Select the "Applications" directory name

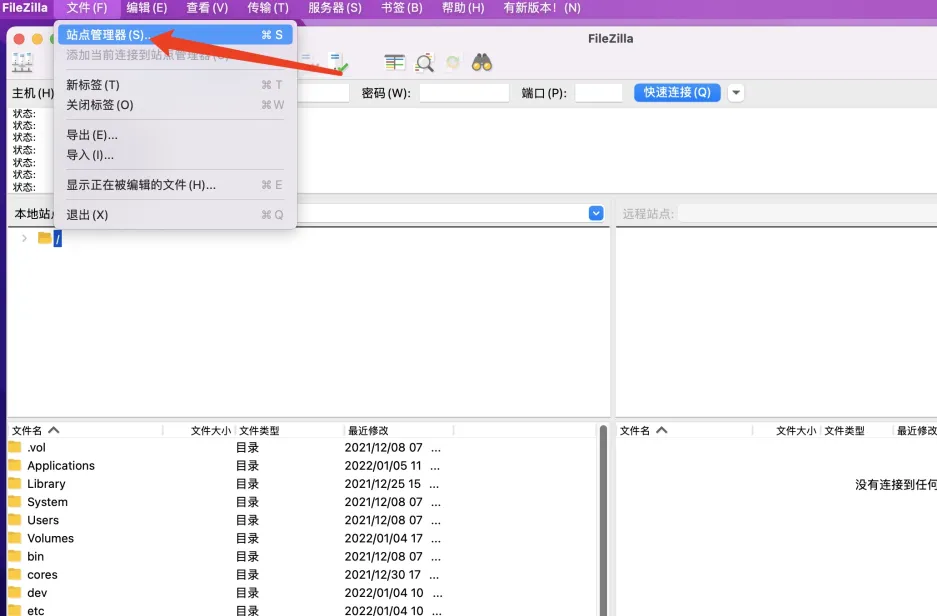pos(61,465)
